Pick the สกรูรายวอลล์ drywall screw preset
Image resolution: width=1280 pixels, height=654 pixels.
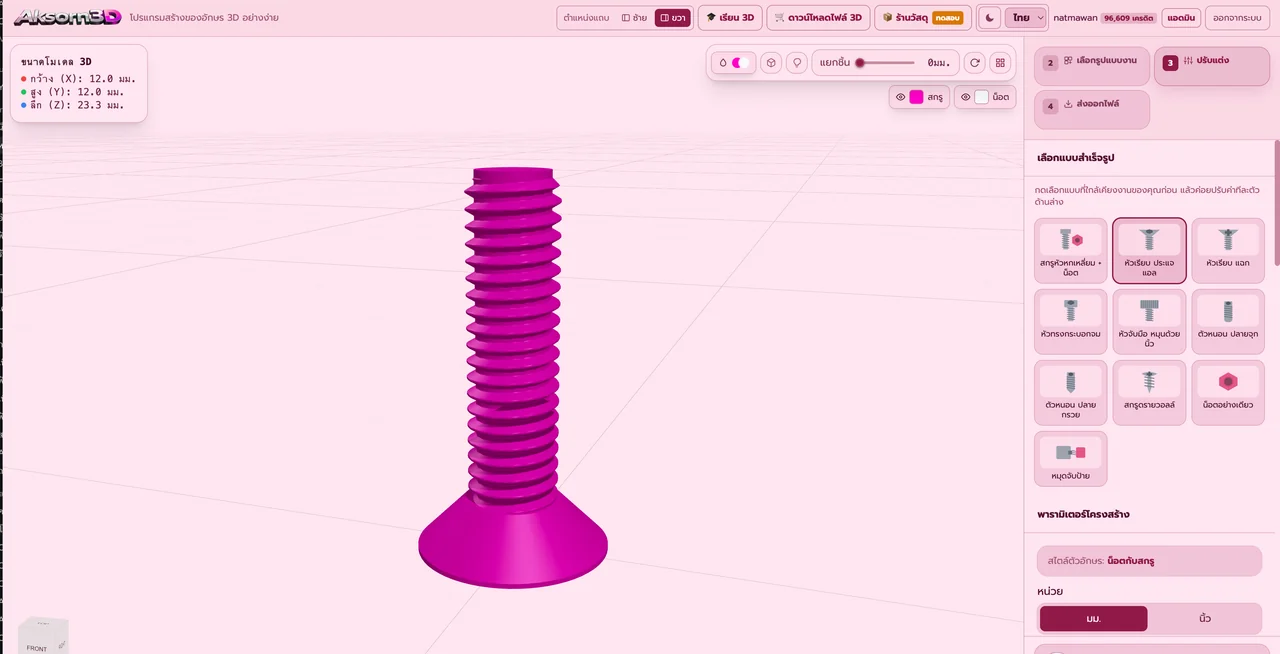pyautogui.click(x=1149, y=392)
